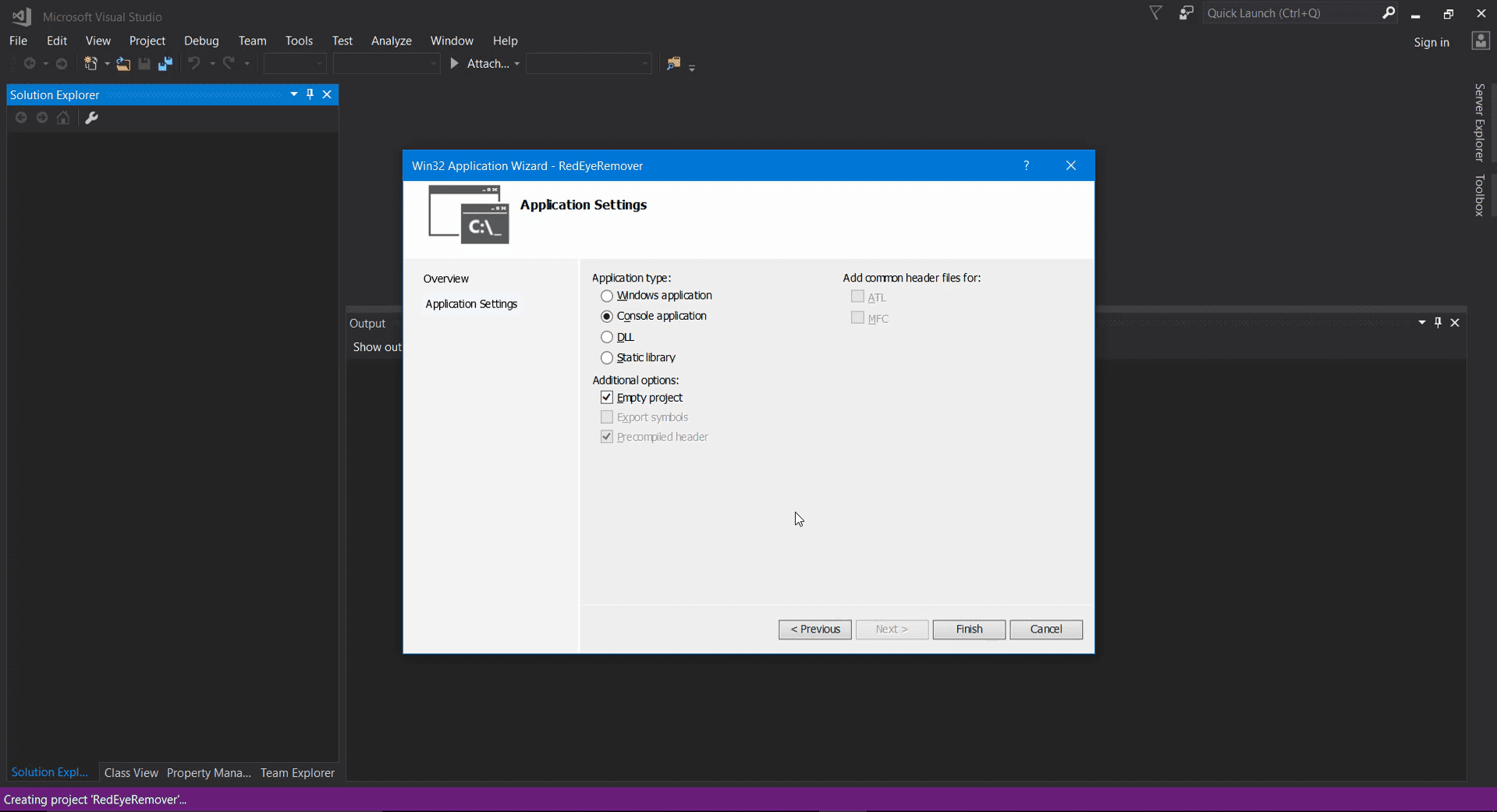
Task: Uncheck the Empty project checkbox
Action: 607,397
